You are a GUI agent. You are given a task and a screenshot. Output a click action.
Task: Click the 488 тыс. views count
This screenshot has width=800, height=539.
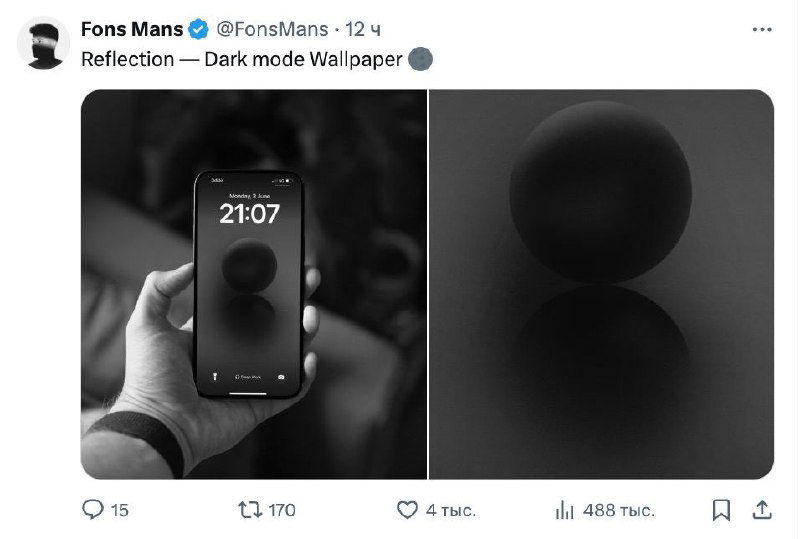click(x=618, y=510)
